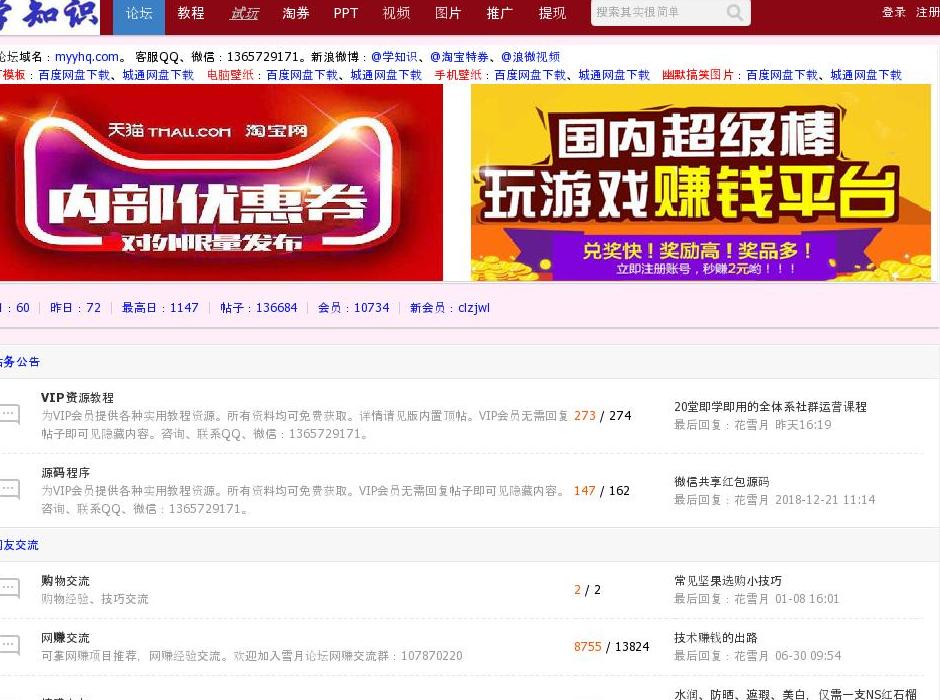Viewport: 940px width, 700px height.
Task: Click the search magnifier icon
Action: pyautogui.click(x=734, y=12)
